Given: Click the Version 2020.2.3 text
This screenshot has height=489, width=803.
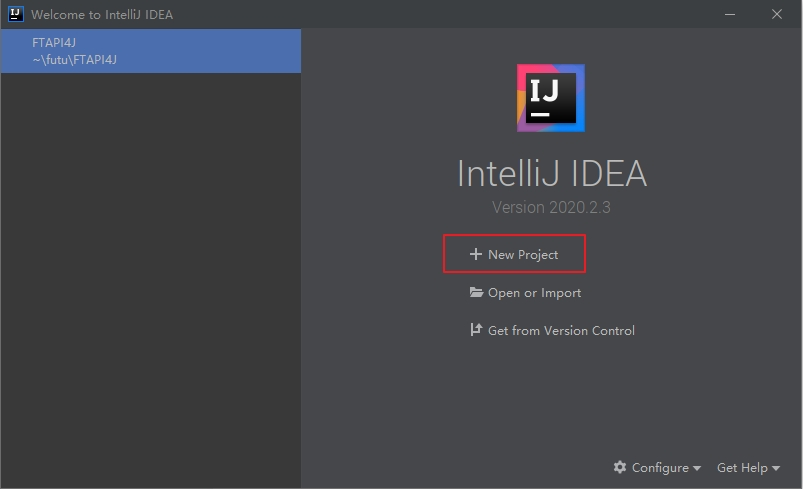Looking at the screenshot, I should [x=551, y=208].
